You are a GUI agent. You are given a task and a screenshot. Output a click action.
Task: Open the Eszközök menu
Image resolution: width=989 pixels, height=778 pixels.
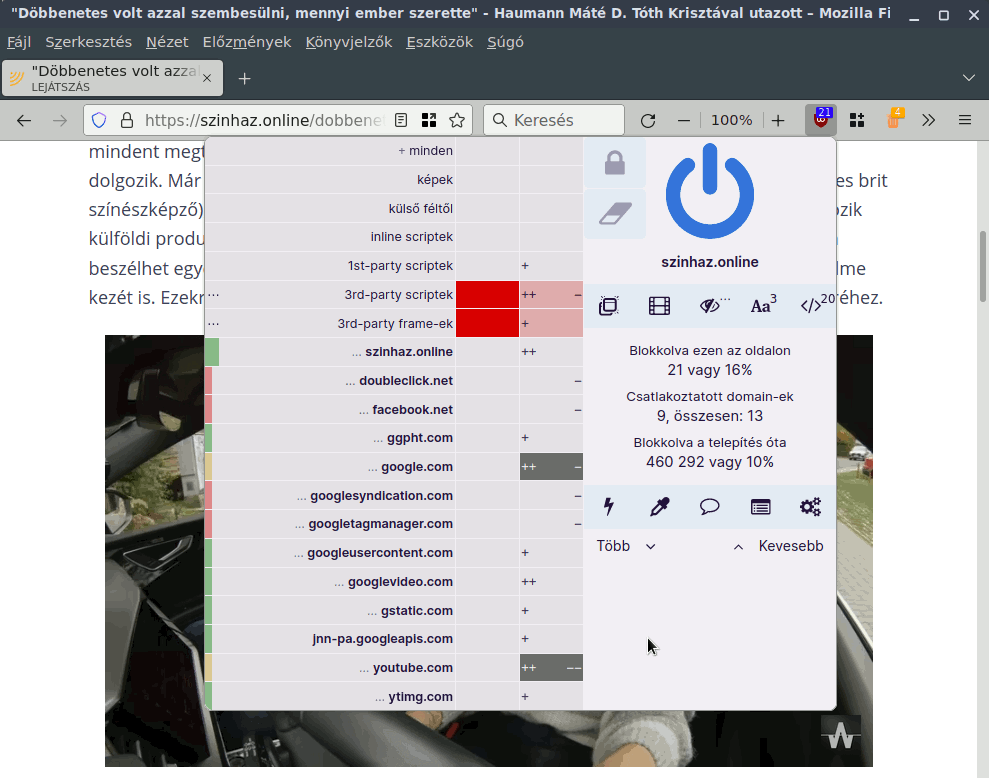pos(440,42)
